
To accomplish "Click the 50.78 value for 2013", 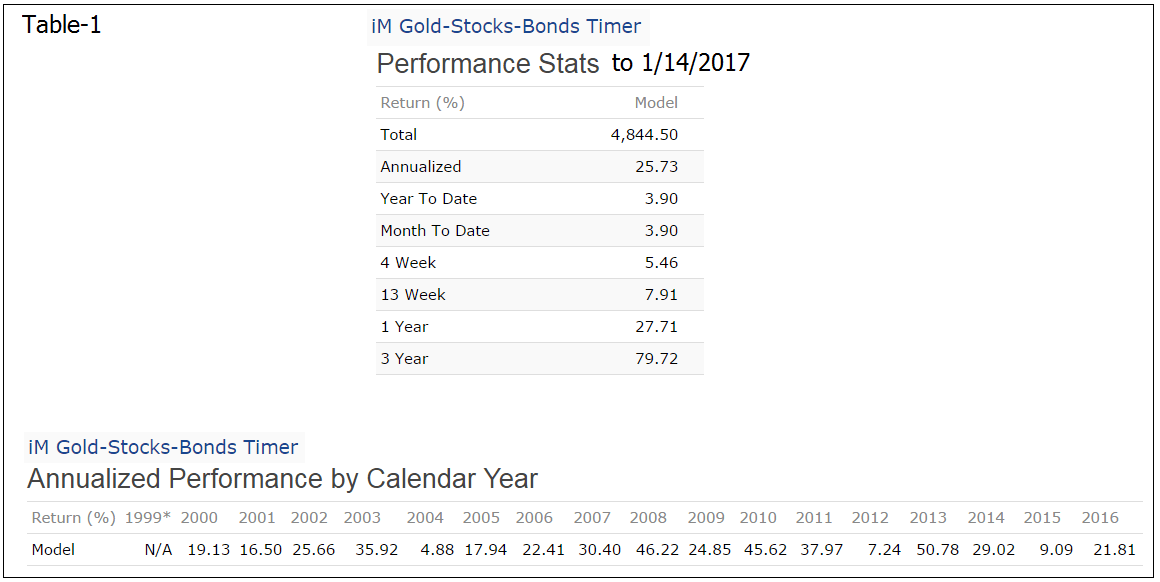I will [937, 550].
